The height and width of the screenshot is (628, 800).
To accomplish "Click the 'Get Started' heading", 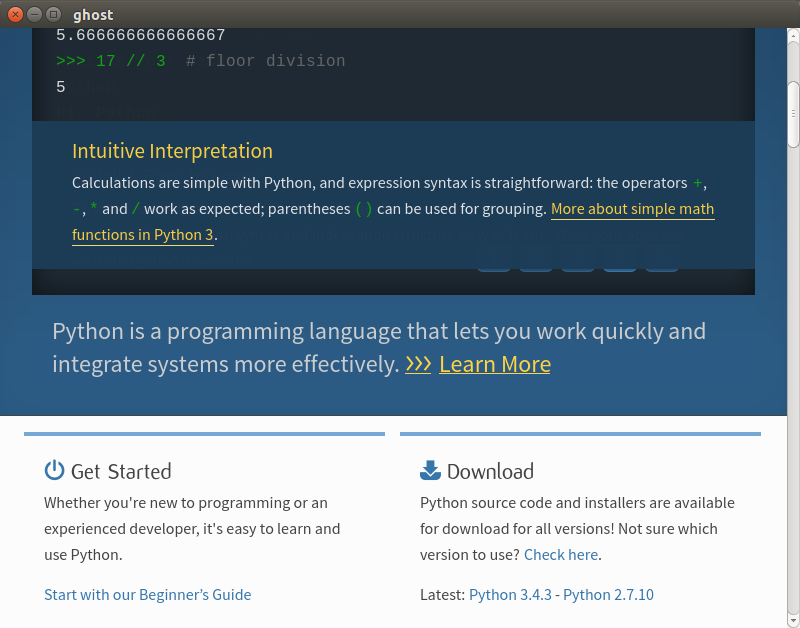I will 121,471.
